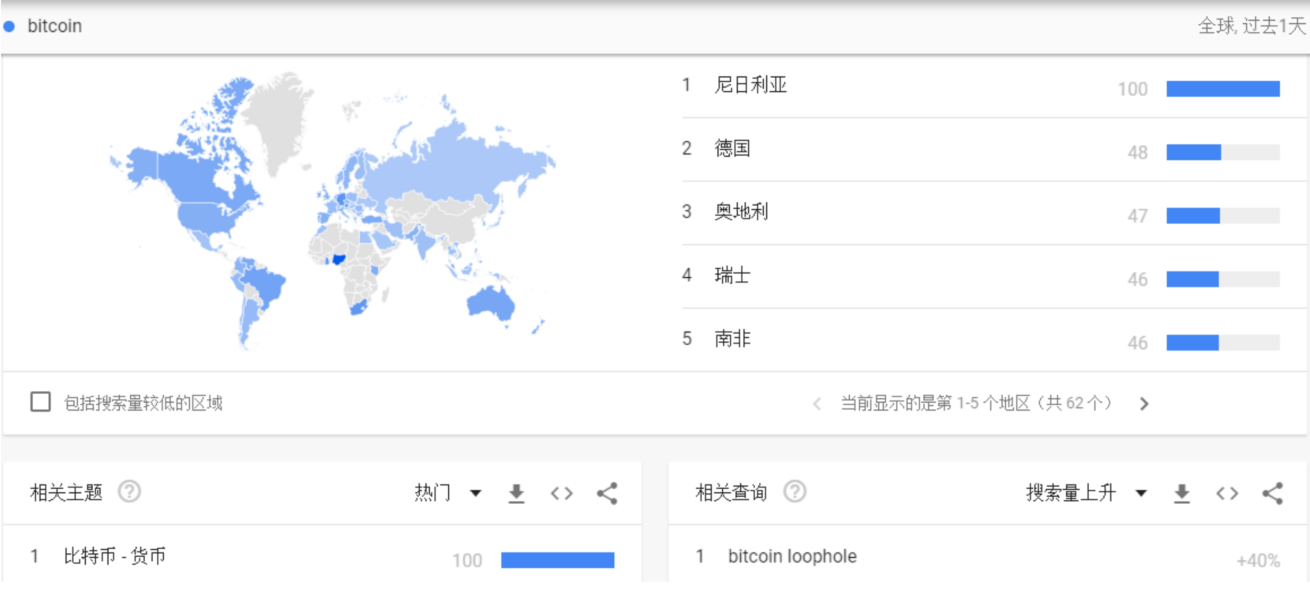
Task: Open the 热门 sorting dropdown
Action: click(x=448, y=493)
